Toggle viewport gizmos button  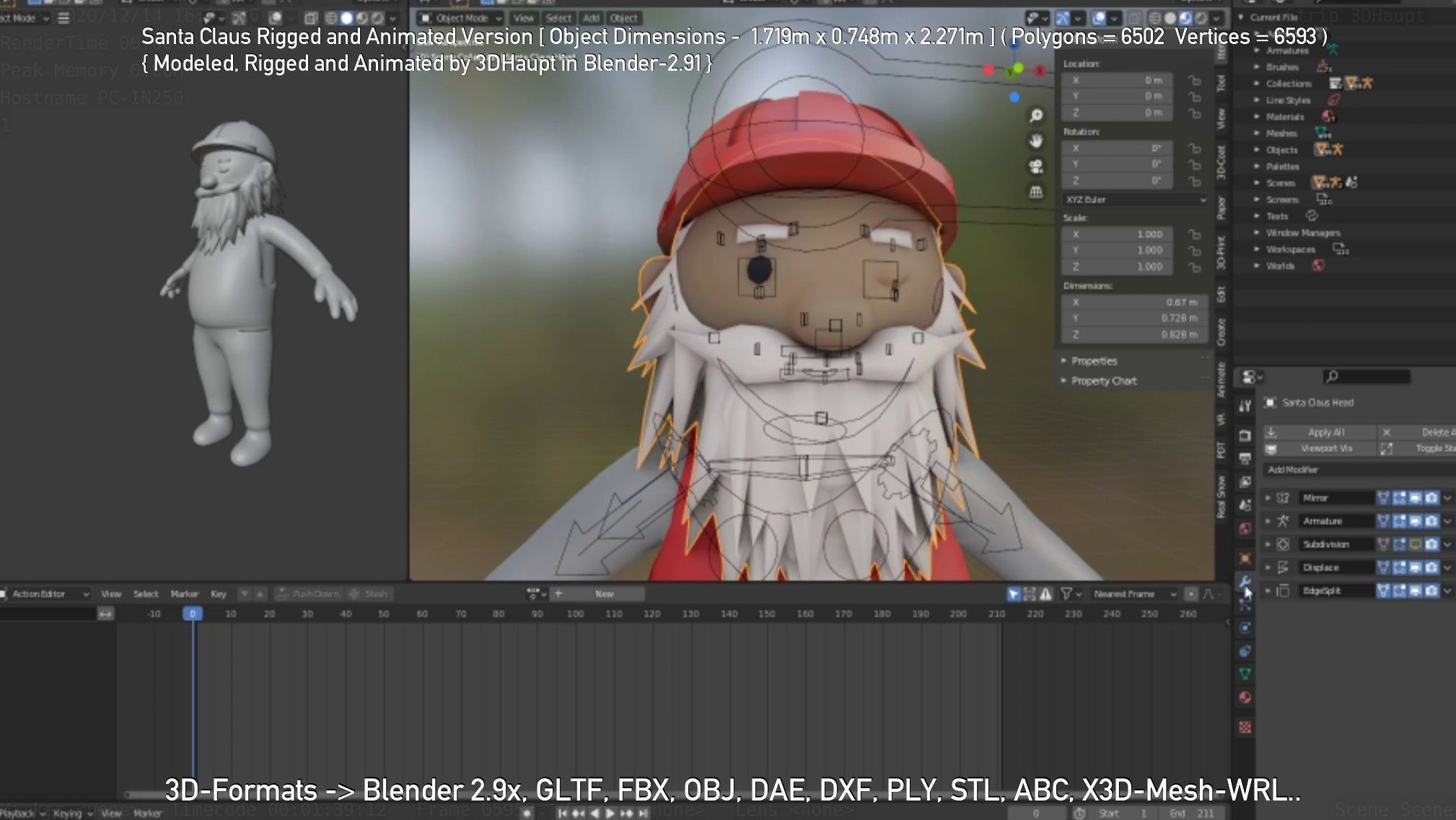[x=1063, y=18]
